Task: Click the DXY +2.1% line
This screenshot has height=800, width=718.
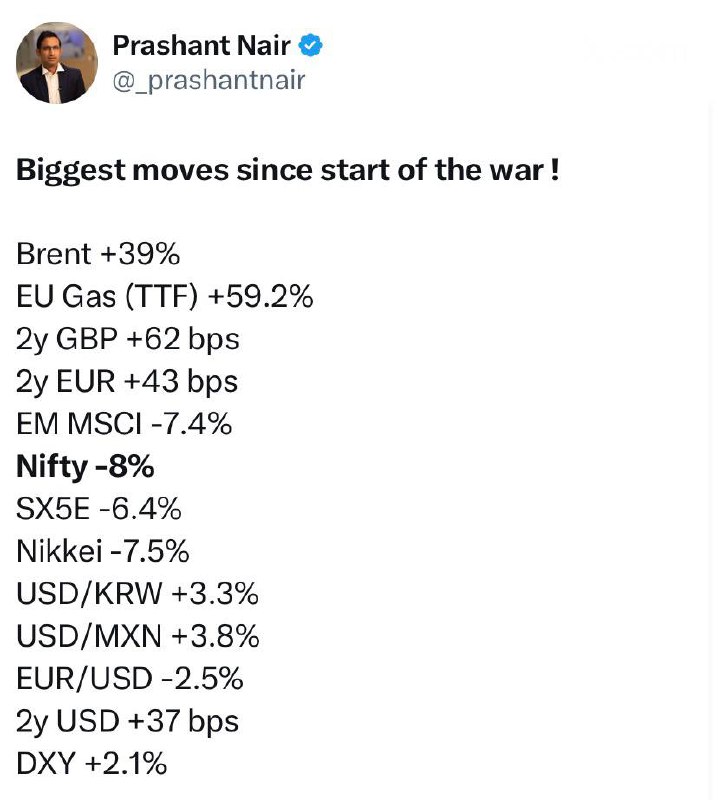Action: click(x=91, y=764)
